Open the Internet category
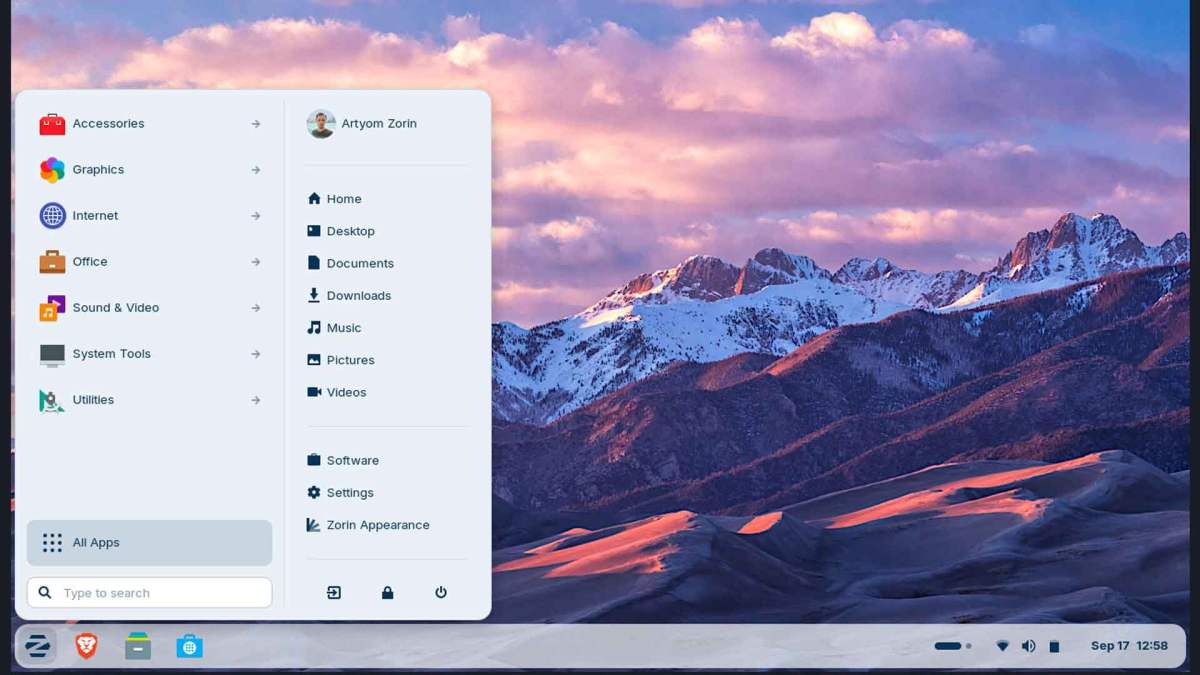This screenshot has height=675, width=1200. click(x=95, y=216)
